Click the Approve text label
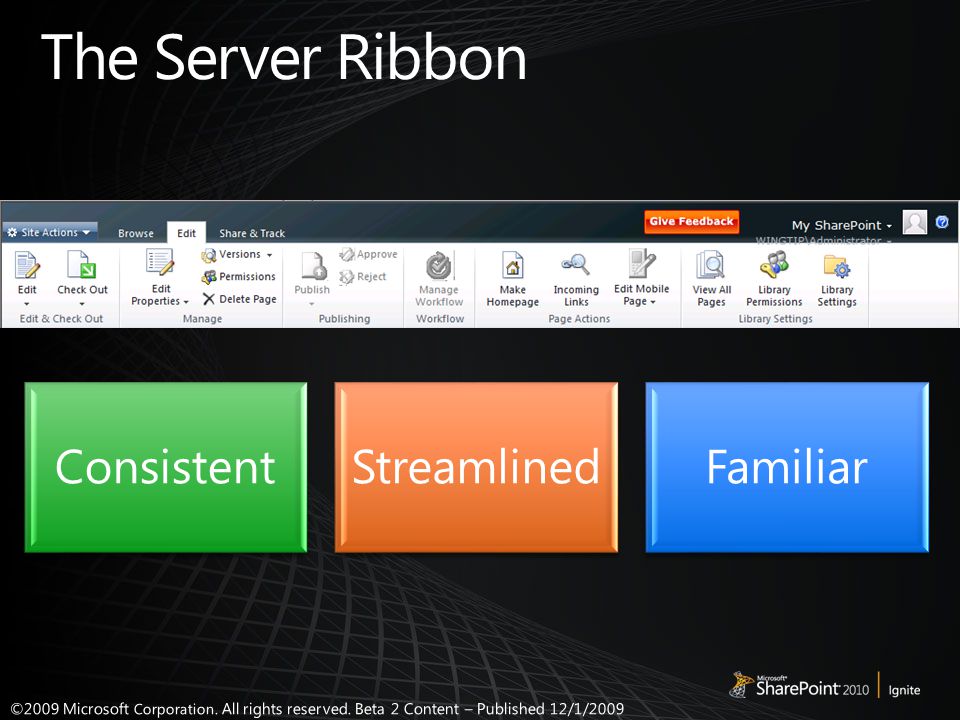The image size is (960, 720). (x=377, y=254)
